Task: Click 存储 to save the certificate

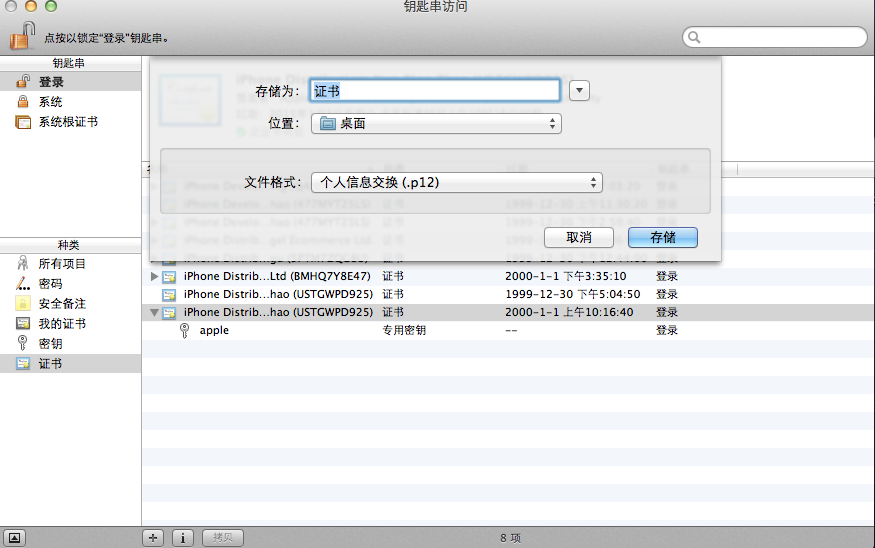Action: pos(662,237)
